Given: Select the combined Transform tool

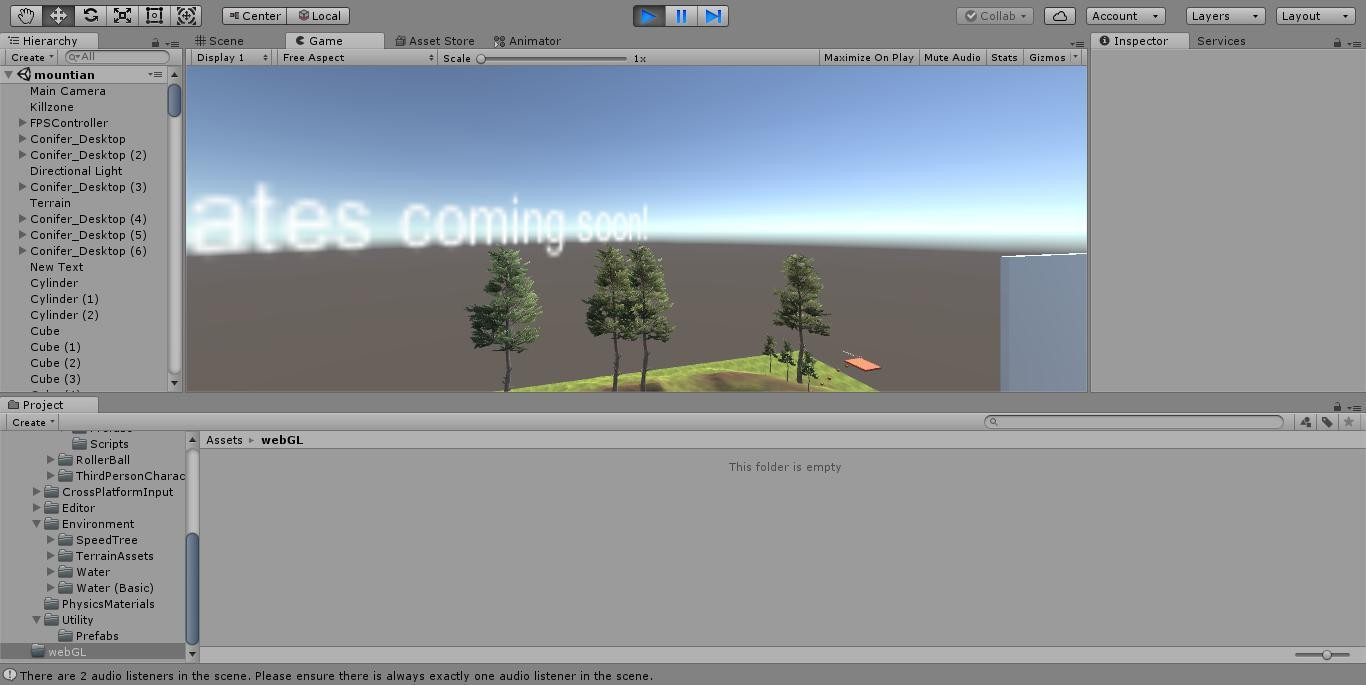Looking at the screenshot, I should click(x=186, y=16).
